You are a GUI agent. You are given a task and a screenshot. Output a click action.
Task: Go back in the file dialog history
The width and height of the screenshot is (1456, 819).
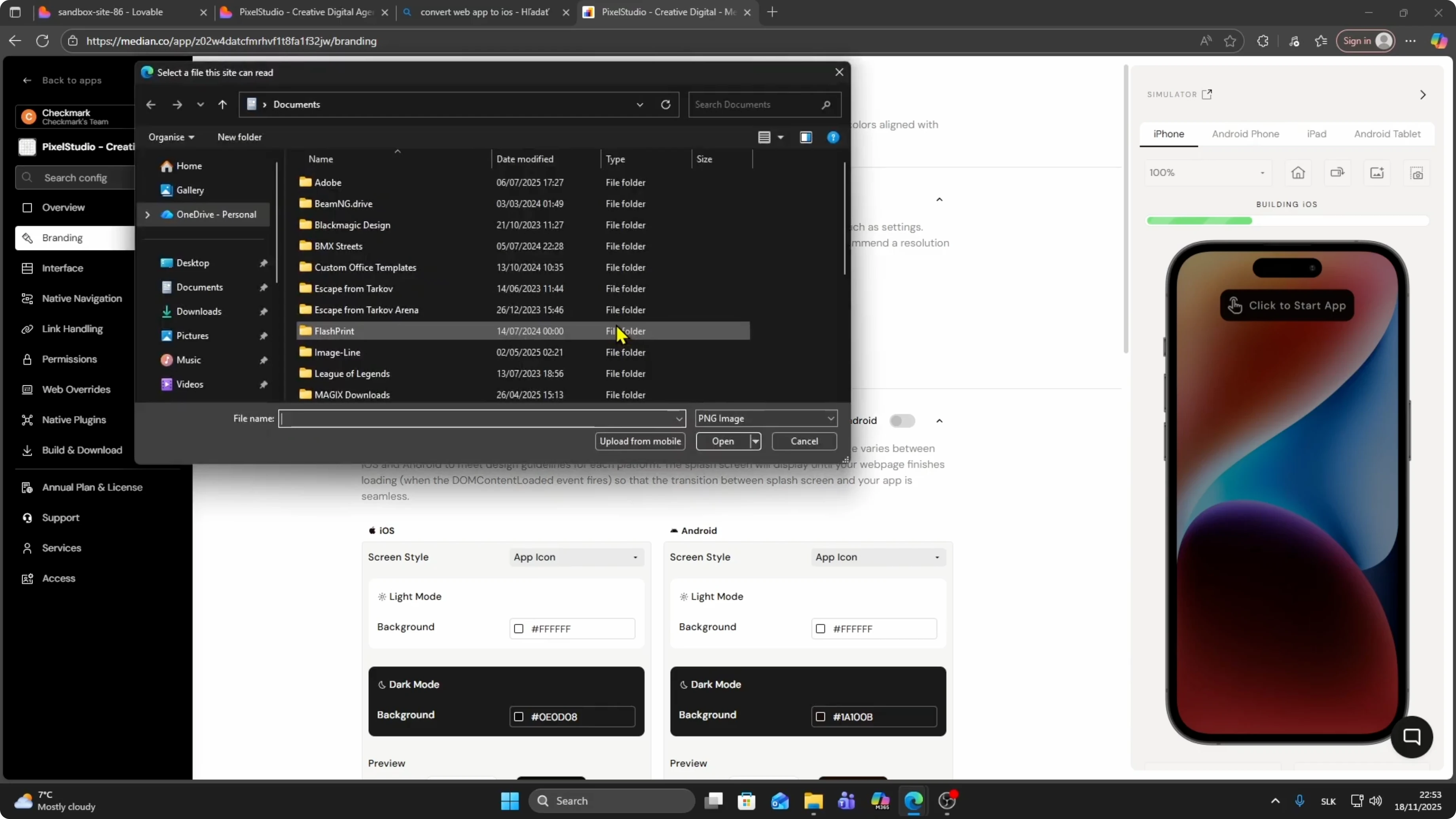(x=150, y=104)
